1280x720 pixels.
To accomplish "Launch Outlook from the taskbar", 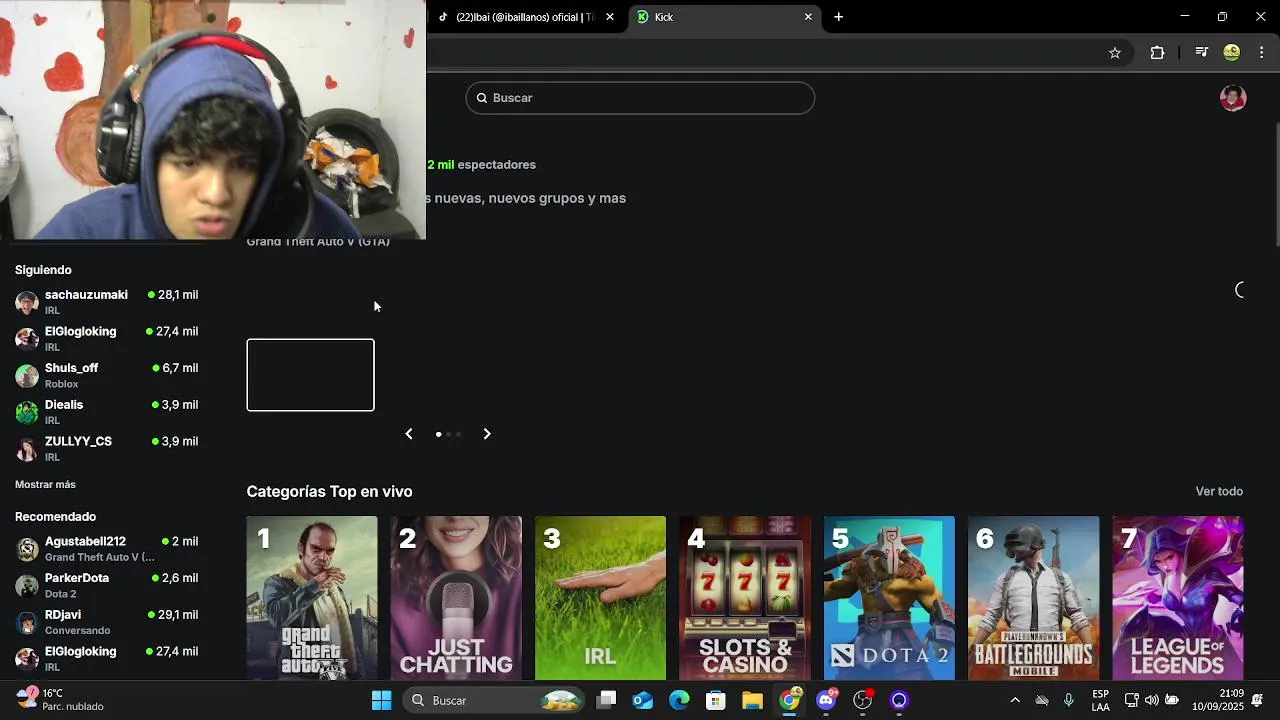I will click(x=643, y=700).
